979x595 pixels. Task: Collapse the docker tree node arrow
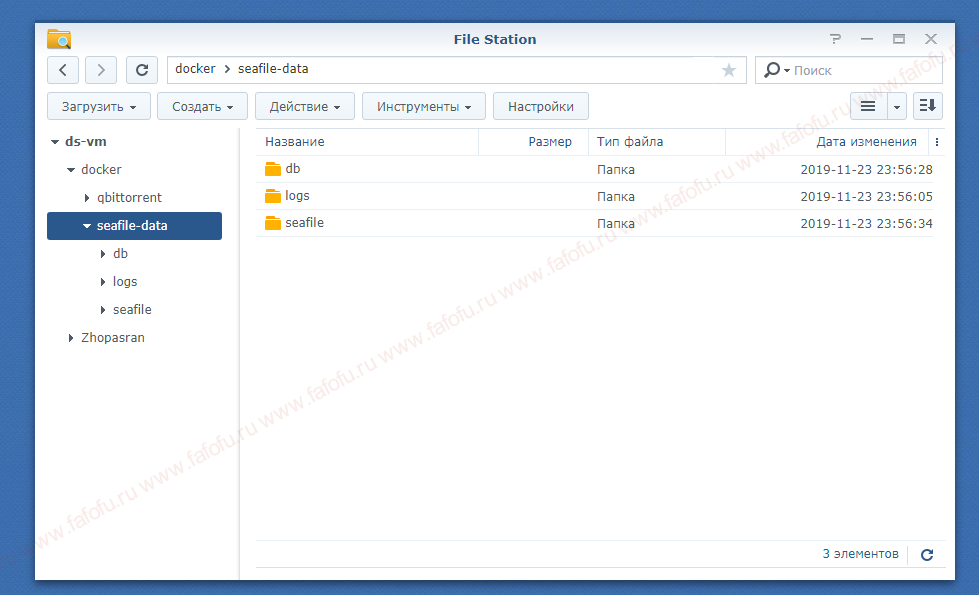point(71,170)
